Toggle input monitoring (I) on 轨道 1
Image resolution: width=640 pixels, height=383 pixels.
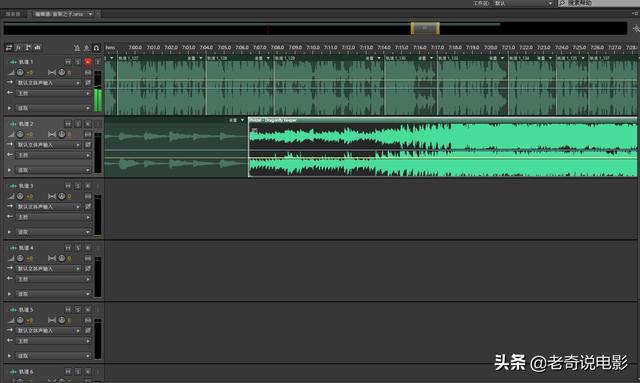coord(98,62)
